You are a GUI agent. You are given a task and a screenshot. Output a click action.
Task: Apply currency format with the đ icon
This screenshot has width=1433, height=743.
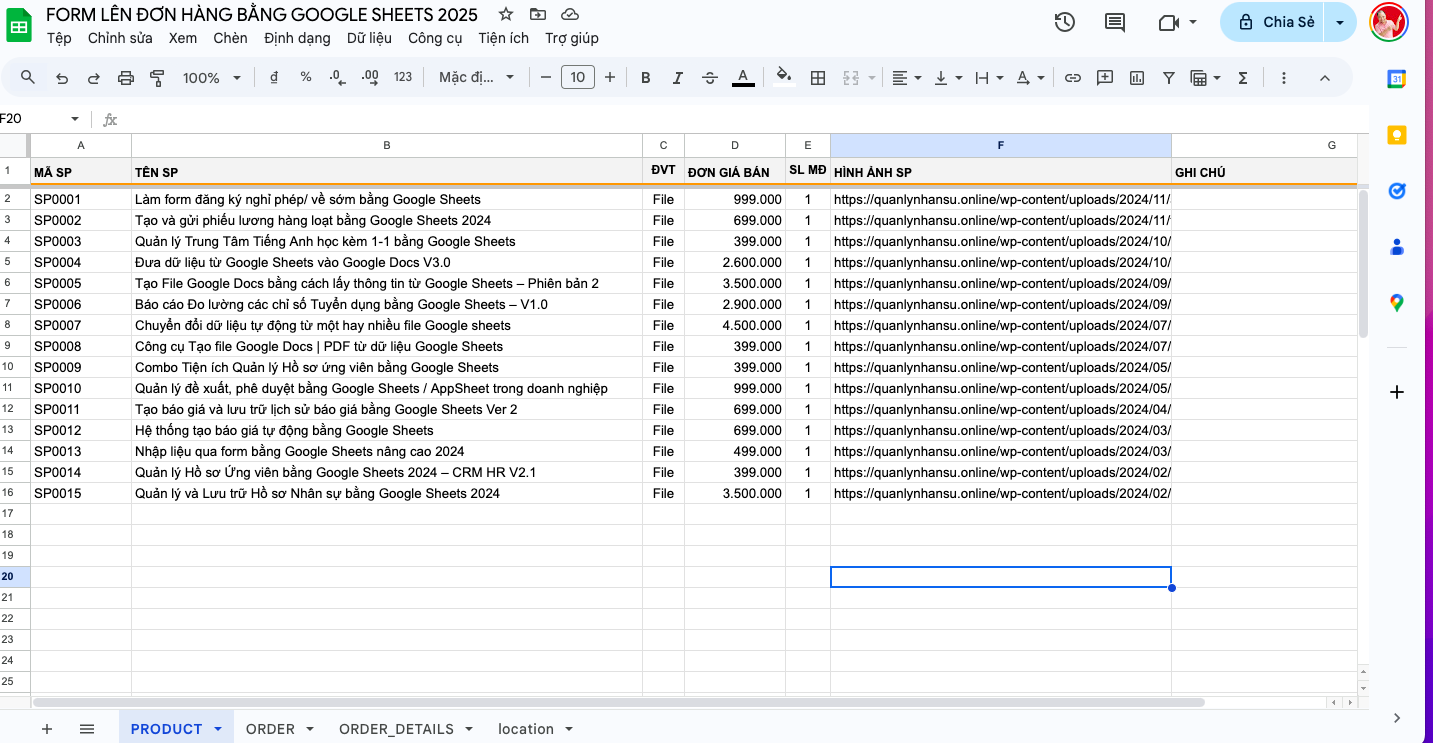[273, 77]
